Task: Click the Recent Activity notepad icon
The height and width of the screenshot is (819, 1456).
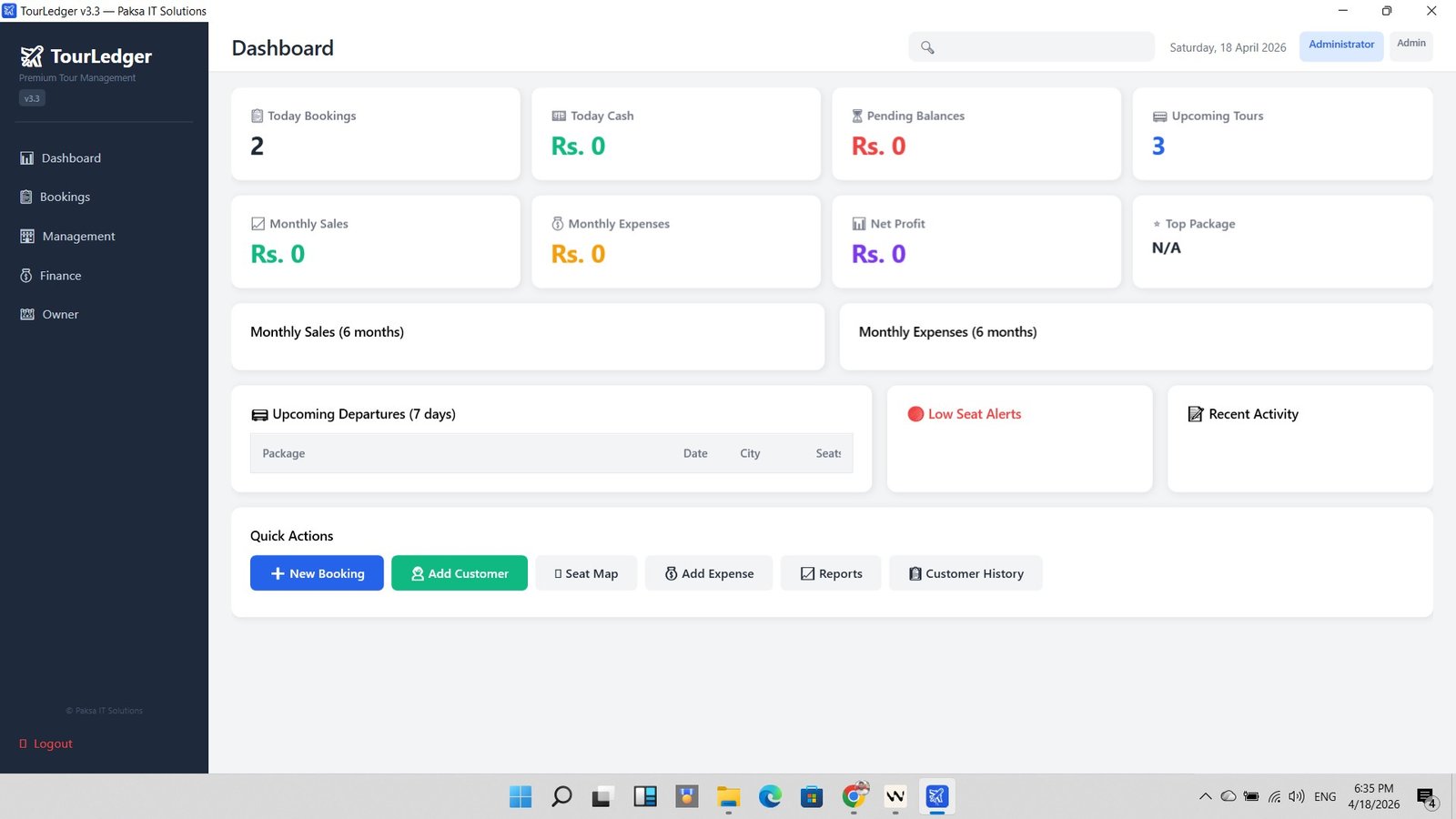Action: pyautogui.click(x=1196, y=414)
